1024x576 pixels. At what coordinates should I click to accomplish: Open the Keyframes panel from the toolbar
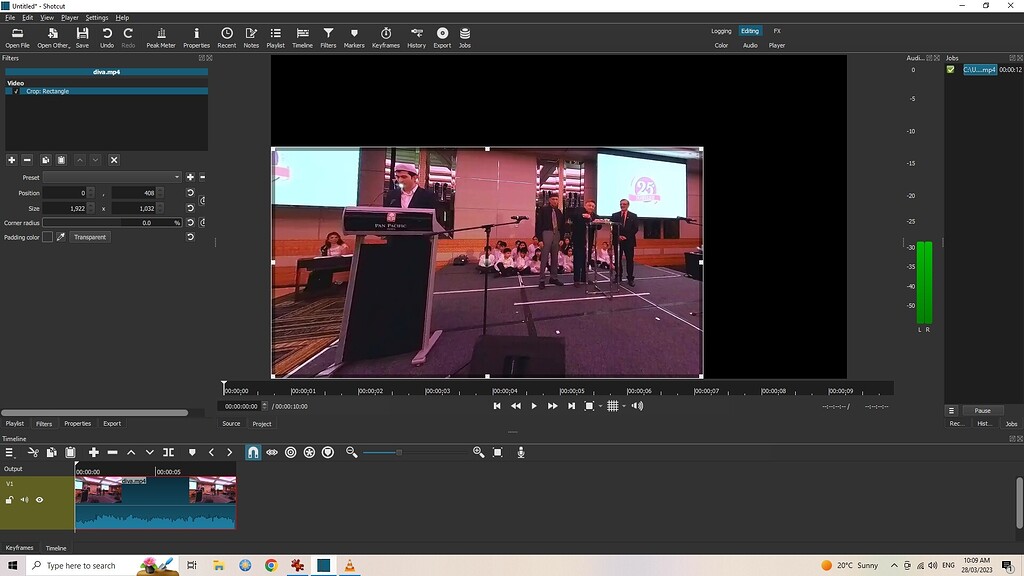tap(386, 37)
